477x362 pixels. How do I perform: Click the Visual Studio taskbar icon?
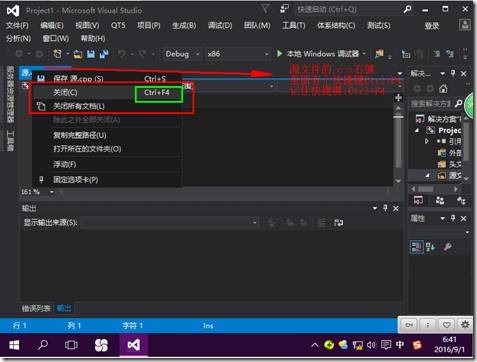click(x=133, y=345)
